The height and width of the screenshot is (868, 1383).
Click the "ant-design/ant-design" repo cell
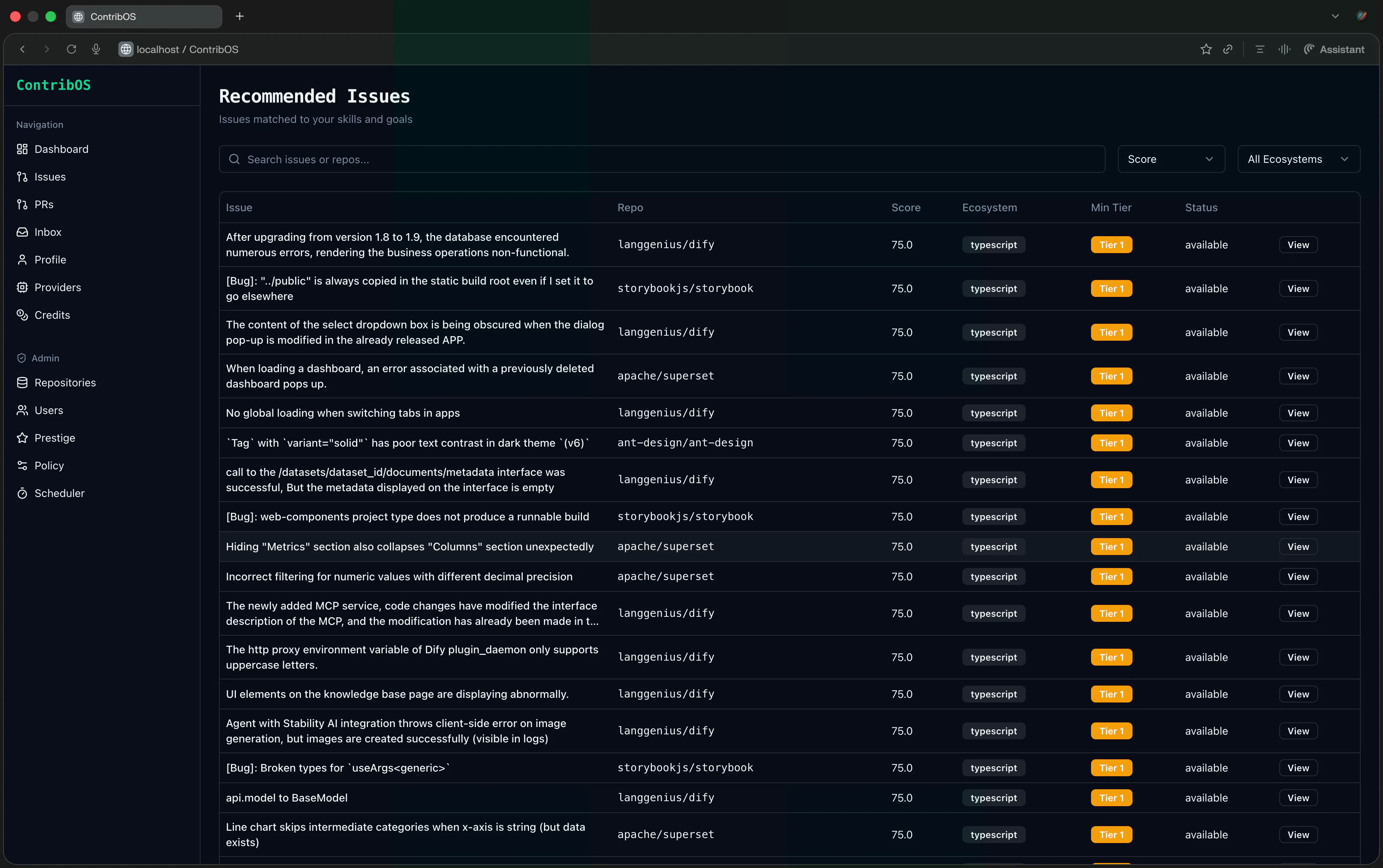pyautogui.click(x=685, y=442)
